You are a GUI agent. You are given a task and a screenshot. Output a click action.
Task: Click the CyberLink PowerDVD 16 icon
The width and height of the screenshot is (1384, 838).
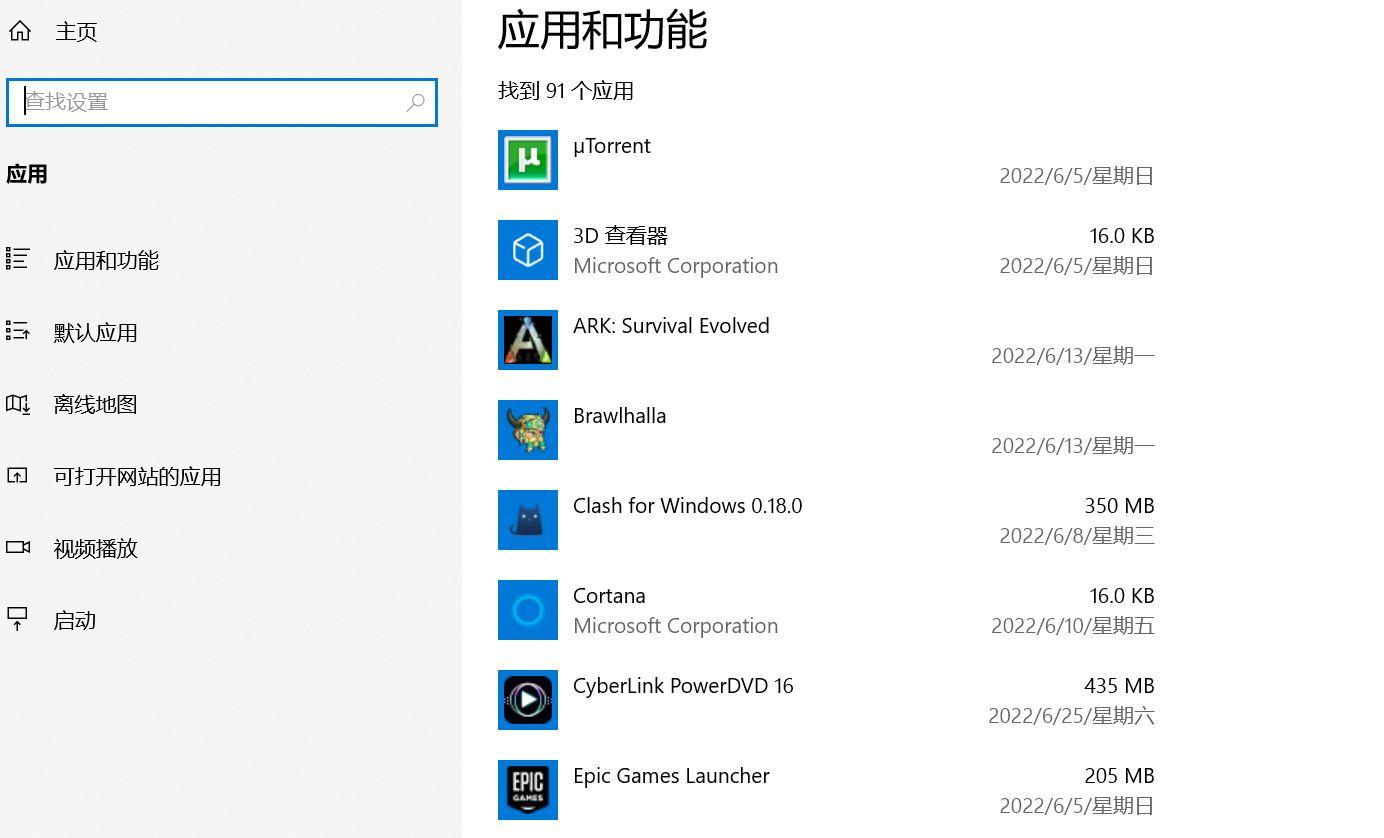click(528, 700)
